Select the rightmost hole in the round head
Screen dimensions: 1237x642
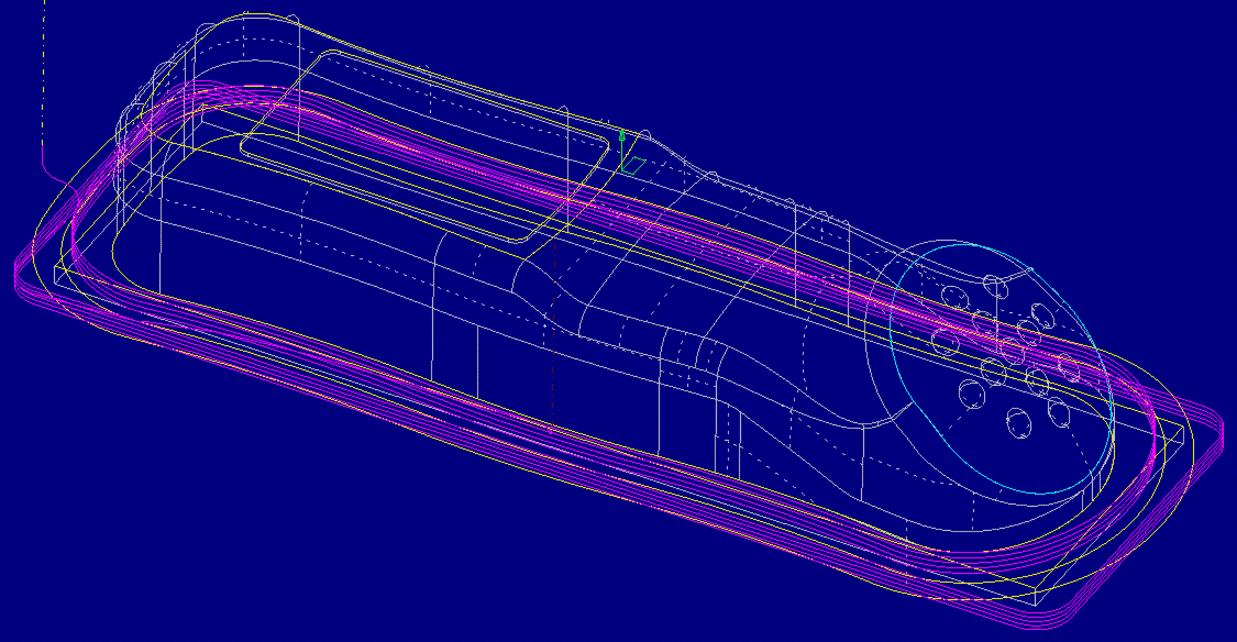click(1069, 368)
